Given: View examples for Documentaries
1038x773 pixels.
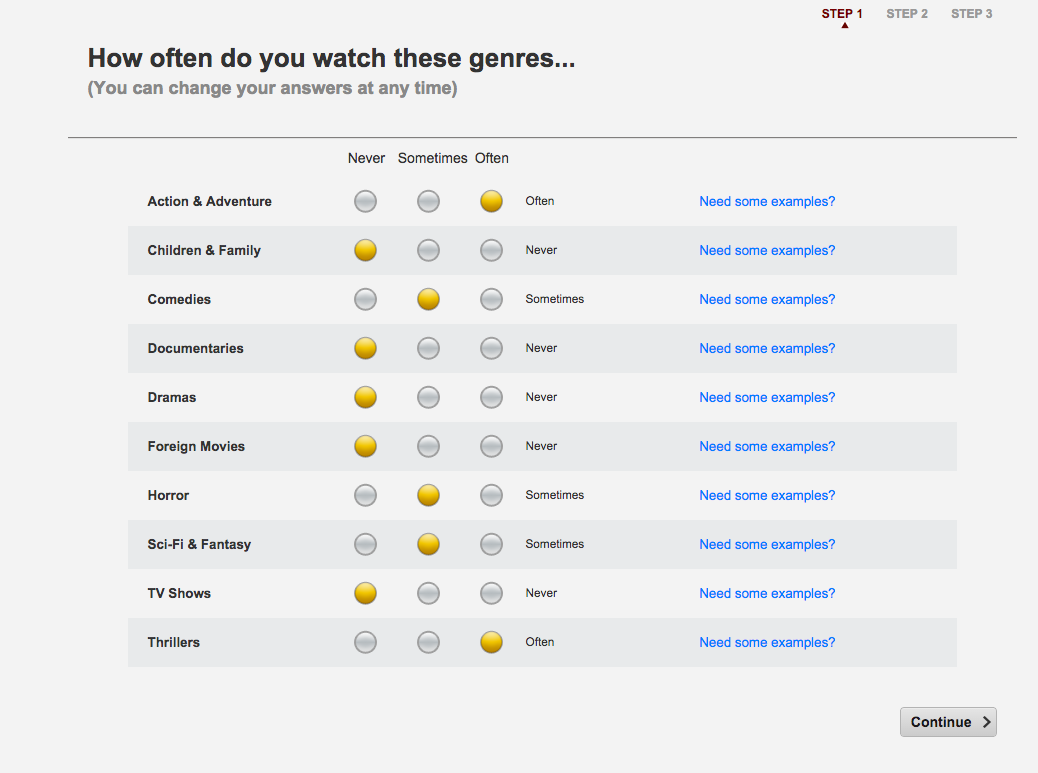Looking at the screenshot, I should tap(767, 348).
